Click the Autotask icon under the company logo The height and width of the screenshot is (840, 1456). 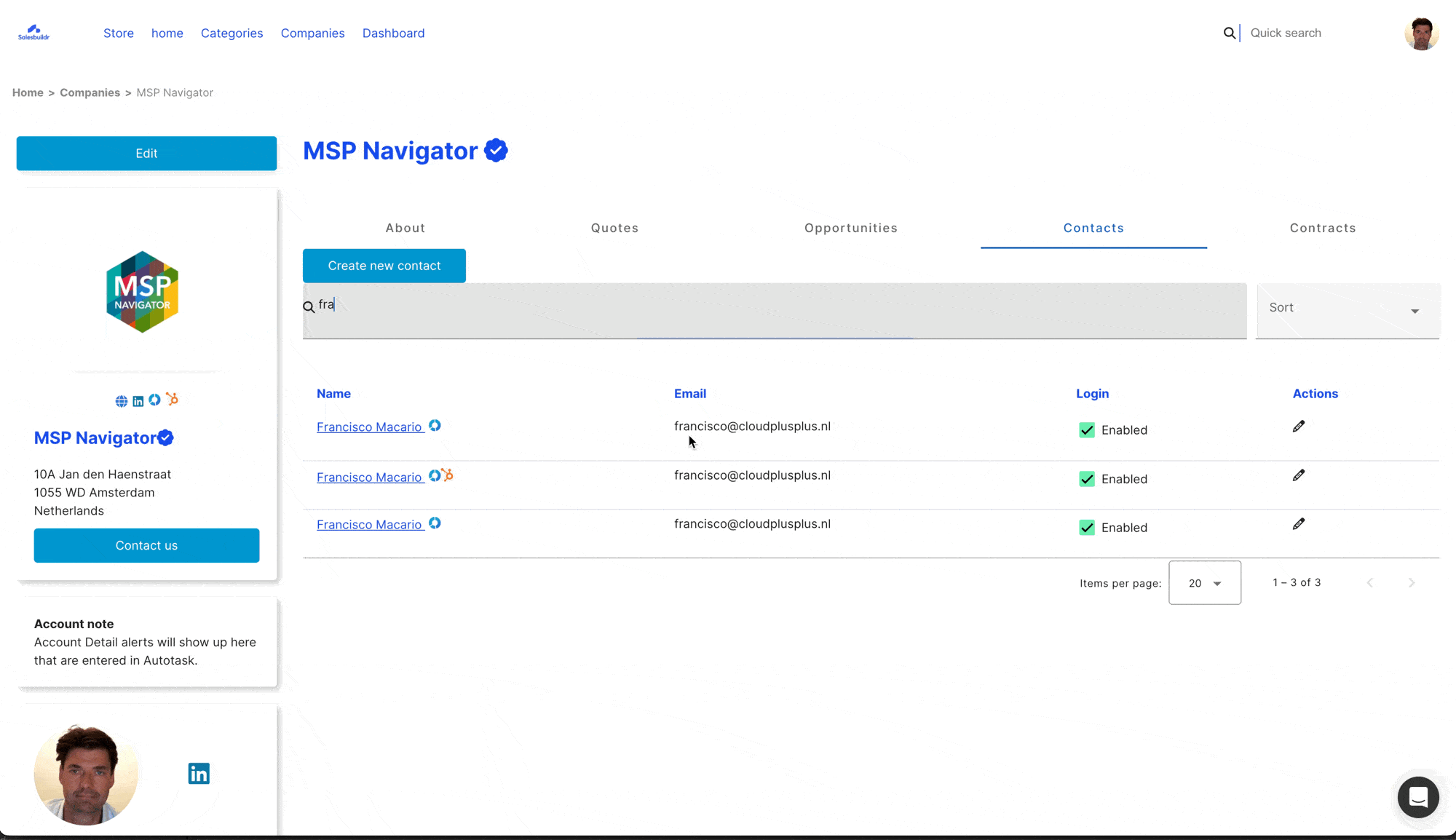click(154, 400)
